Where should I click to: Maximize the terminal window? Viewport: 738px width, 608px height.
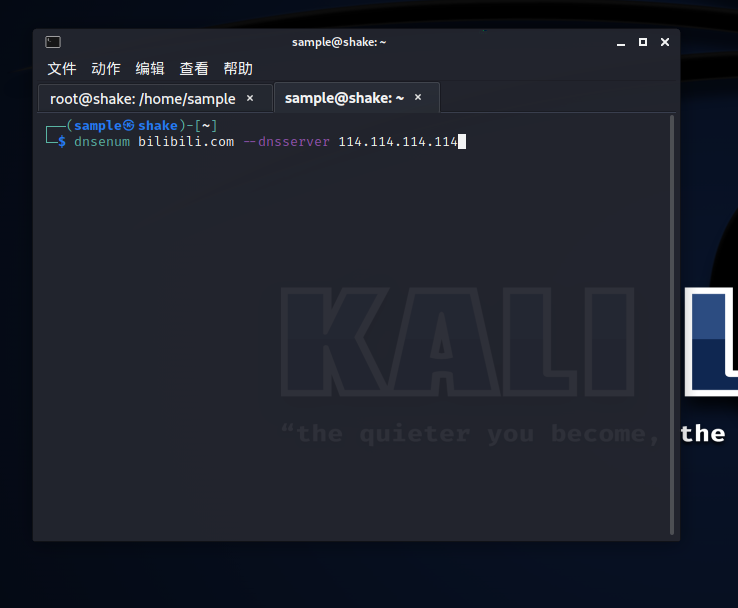(642, 42)
